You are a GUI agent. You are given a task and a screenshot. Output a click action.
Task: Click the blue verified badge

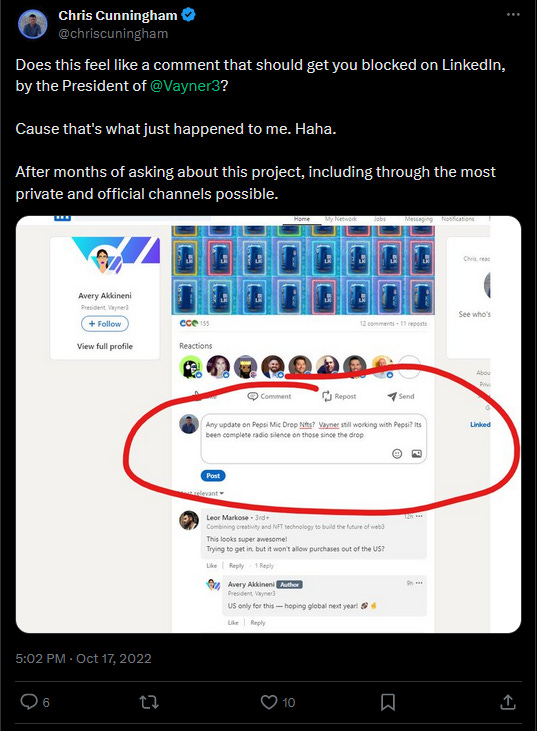click(188, 15)
